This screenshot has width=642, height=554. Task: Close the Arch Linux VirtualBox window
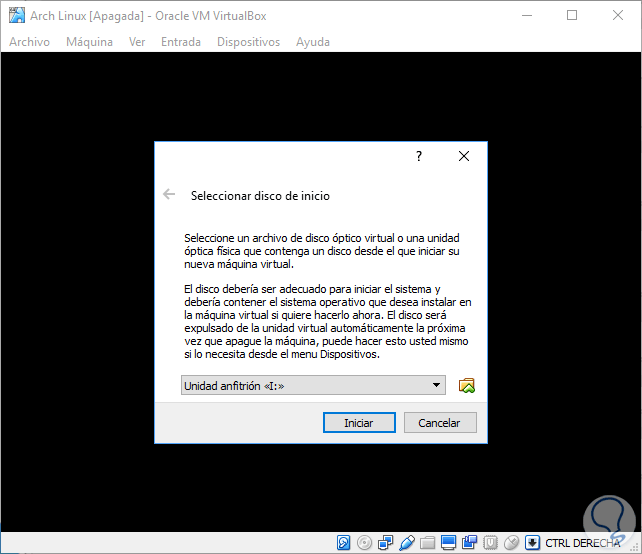point(618,16)
